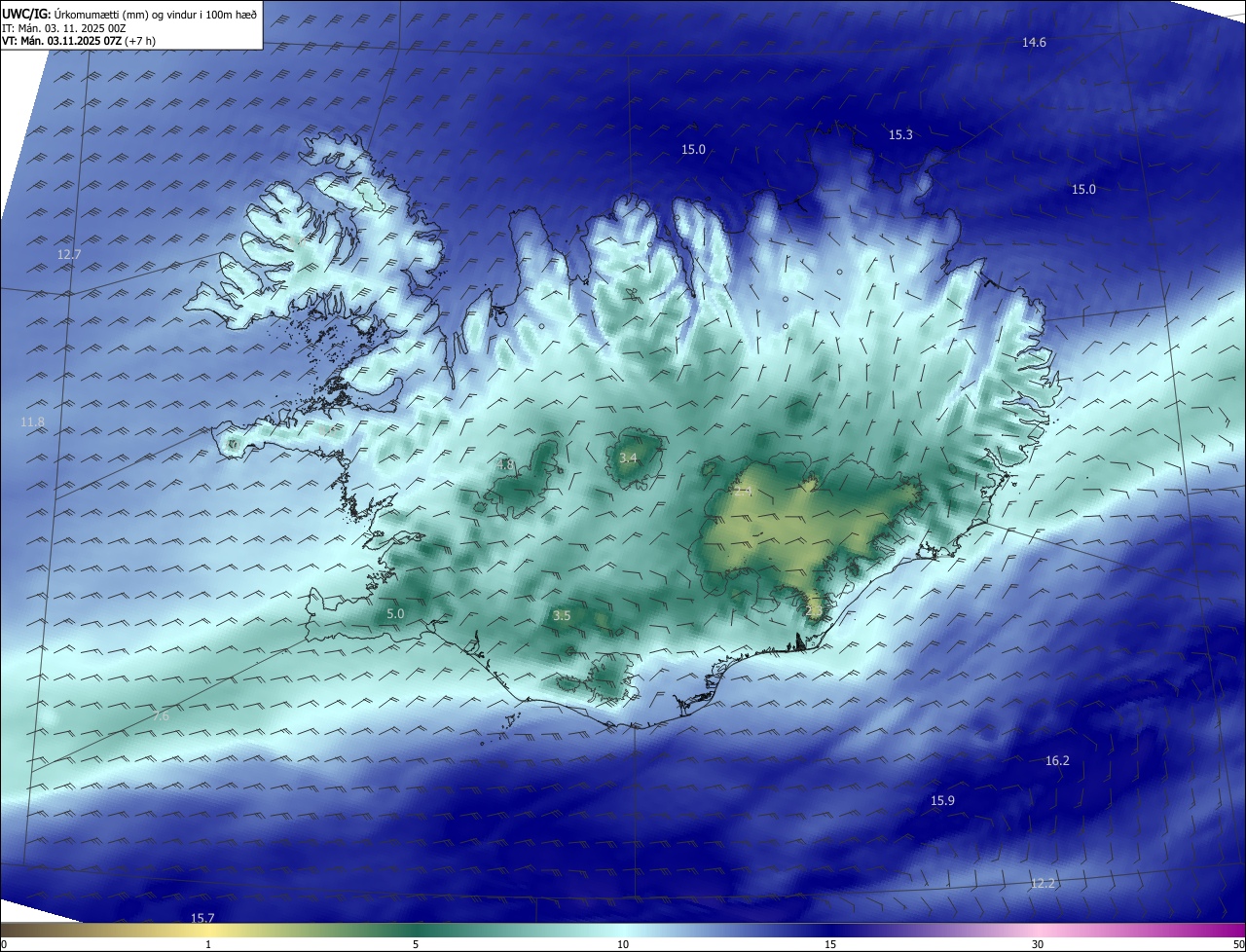Click the 7.6 value label on the map
This screenshot has height=952, width=1246.
click(x=162, y=715)
